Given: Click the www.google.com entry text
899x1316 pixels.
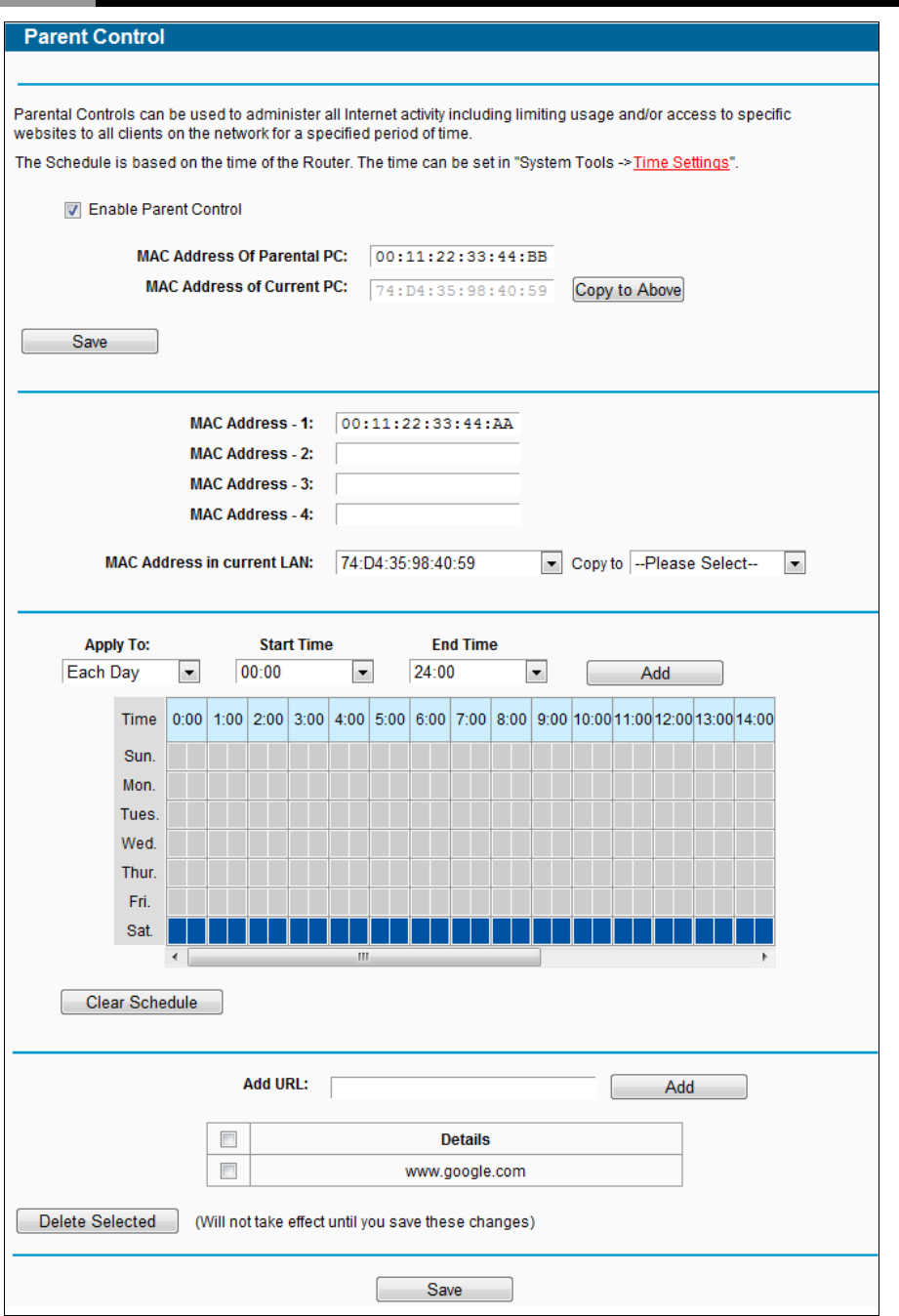Looking at the screenshot, I should [x=466, y=1172].
